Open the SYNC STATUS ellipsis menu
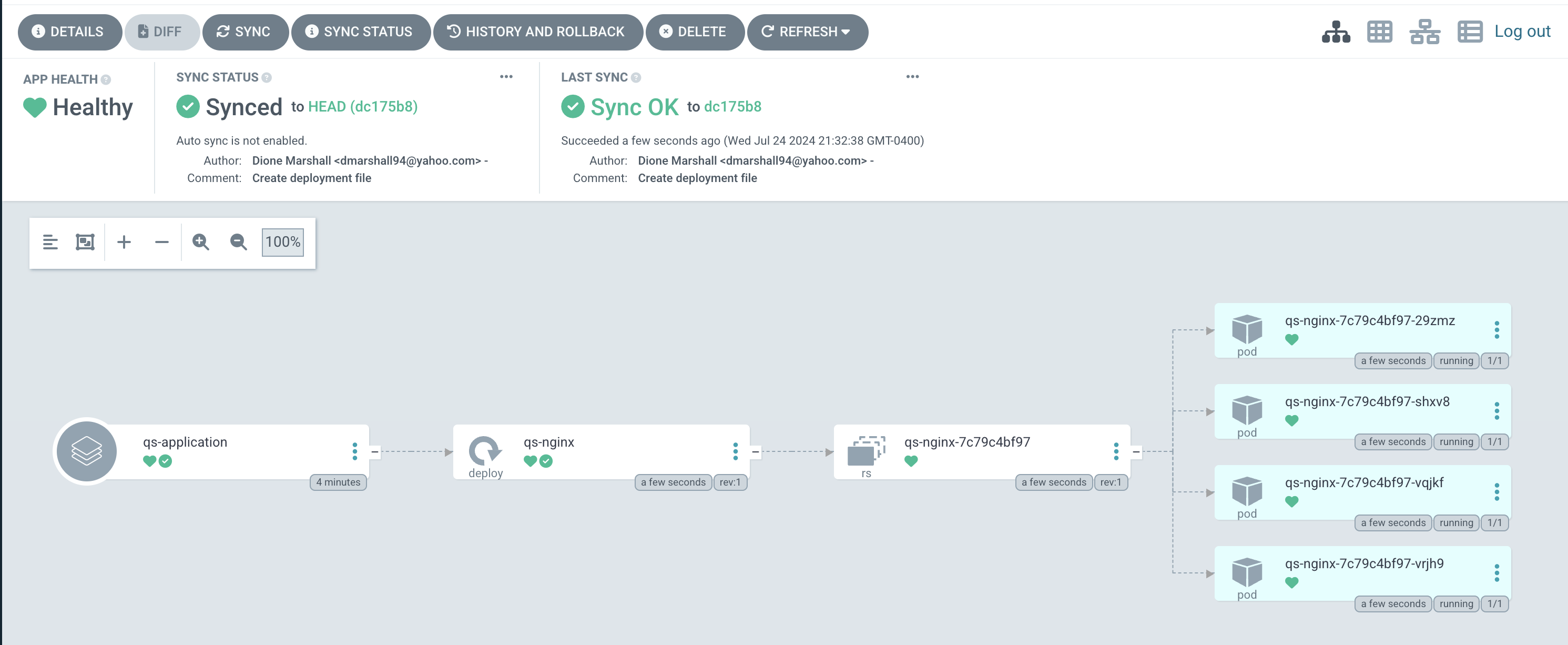Image resolution: width=1568 pixels, height=645 pixels. [x=506, y=77]
